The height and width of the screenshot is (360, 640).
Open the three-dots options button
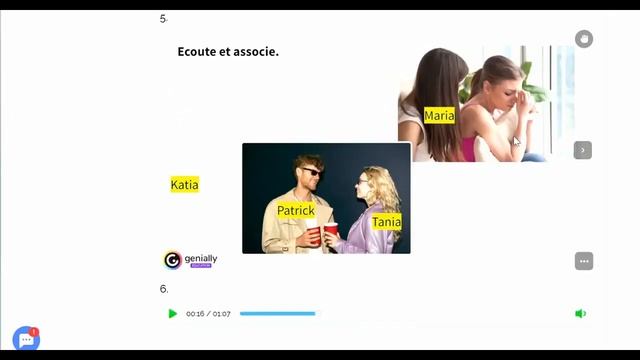point(584,261)
